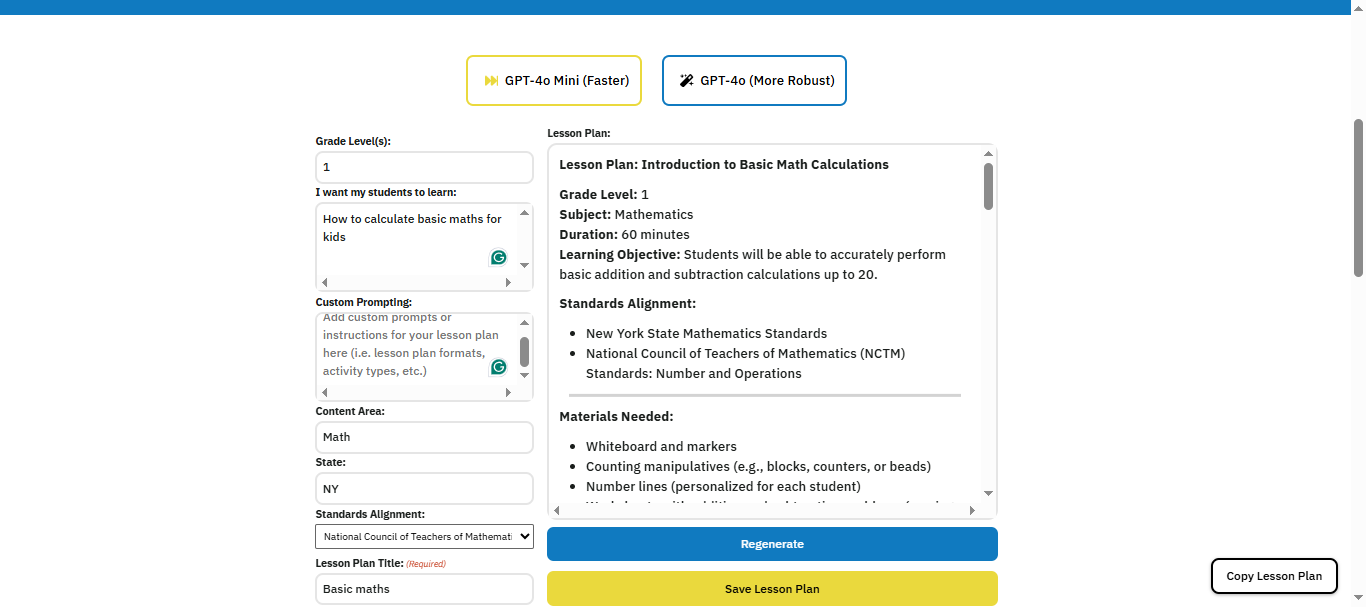Click the fast-forward icon on GPT-4o Mini
The height and width of the screenshot is (607, 1366).
tap(491, 80)
